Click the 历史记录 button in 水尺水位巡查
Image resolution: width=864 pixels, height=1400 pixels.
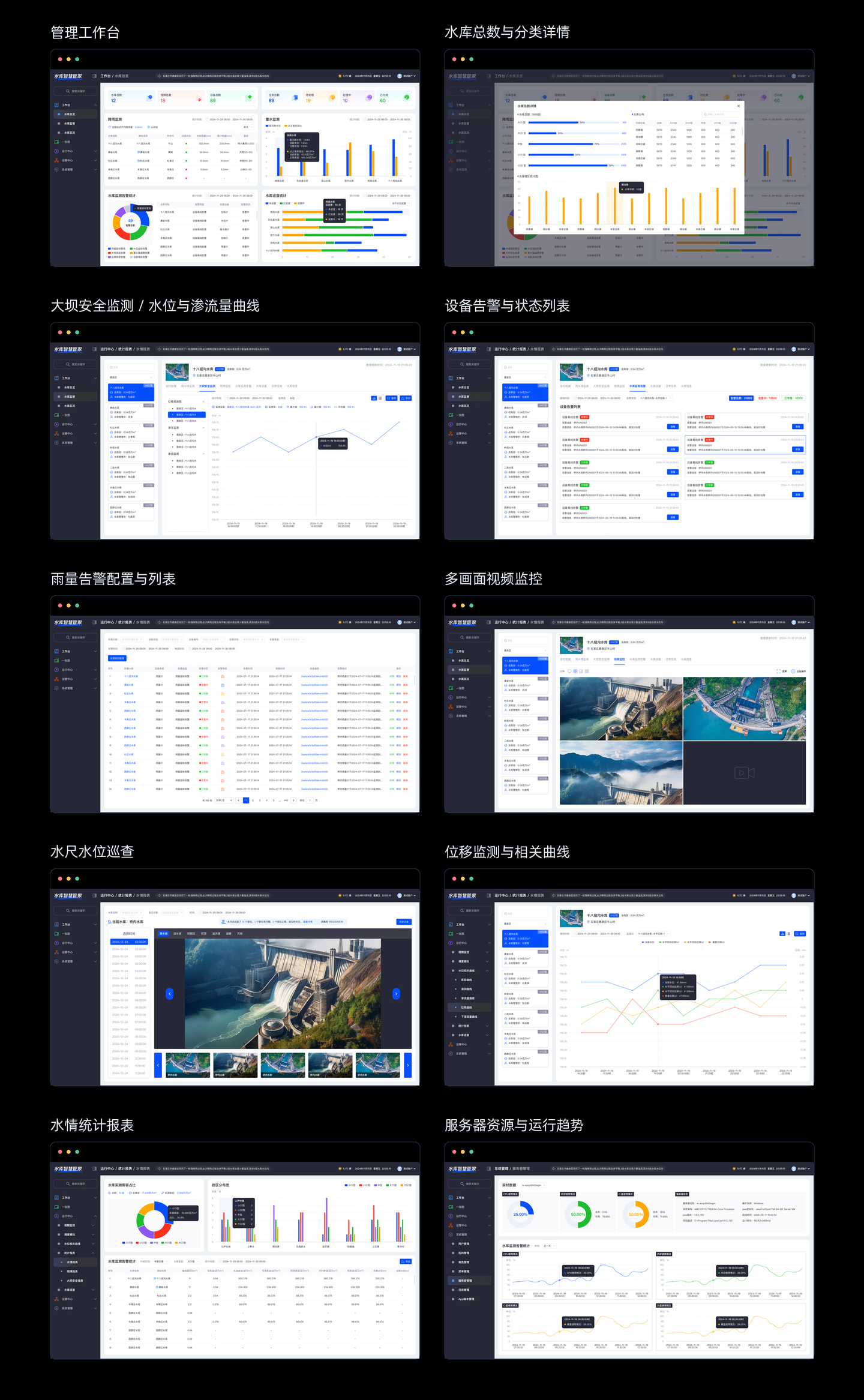click(404, 922)
